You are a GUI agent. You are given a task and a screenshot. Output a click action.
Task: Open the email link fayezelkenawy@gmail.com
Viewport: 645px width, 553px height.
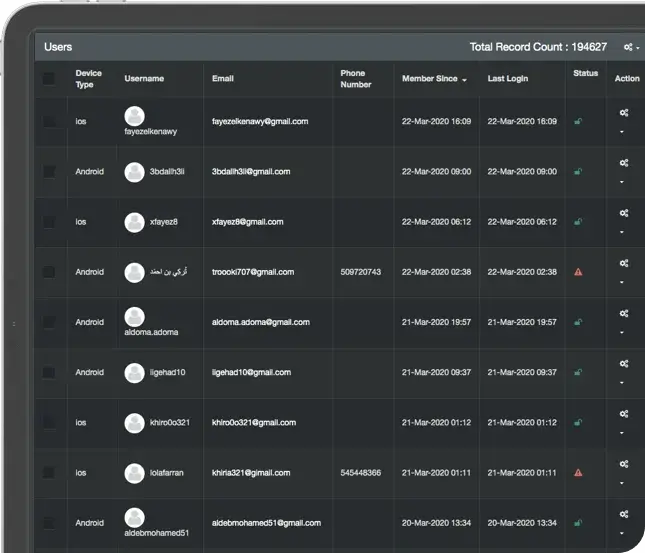(x=260, y=121)
